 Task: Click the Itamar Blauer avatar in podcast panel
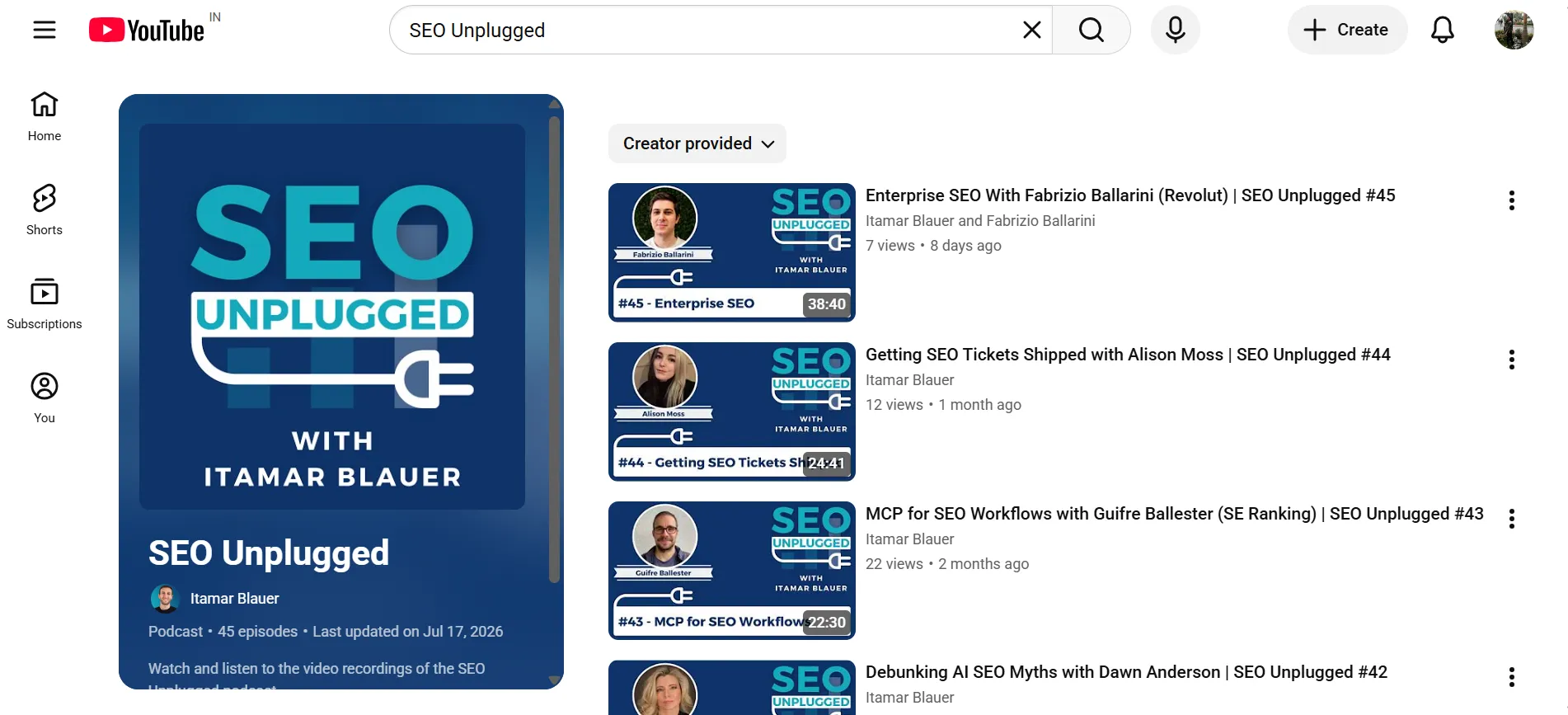(x=165, y=599)
